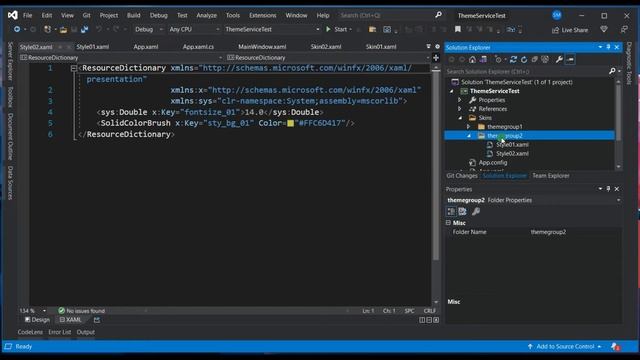Open the Build menu
640x360 pixels.
coord(133,16)
